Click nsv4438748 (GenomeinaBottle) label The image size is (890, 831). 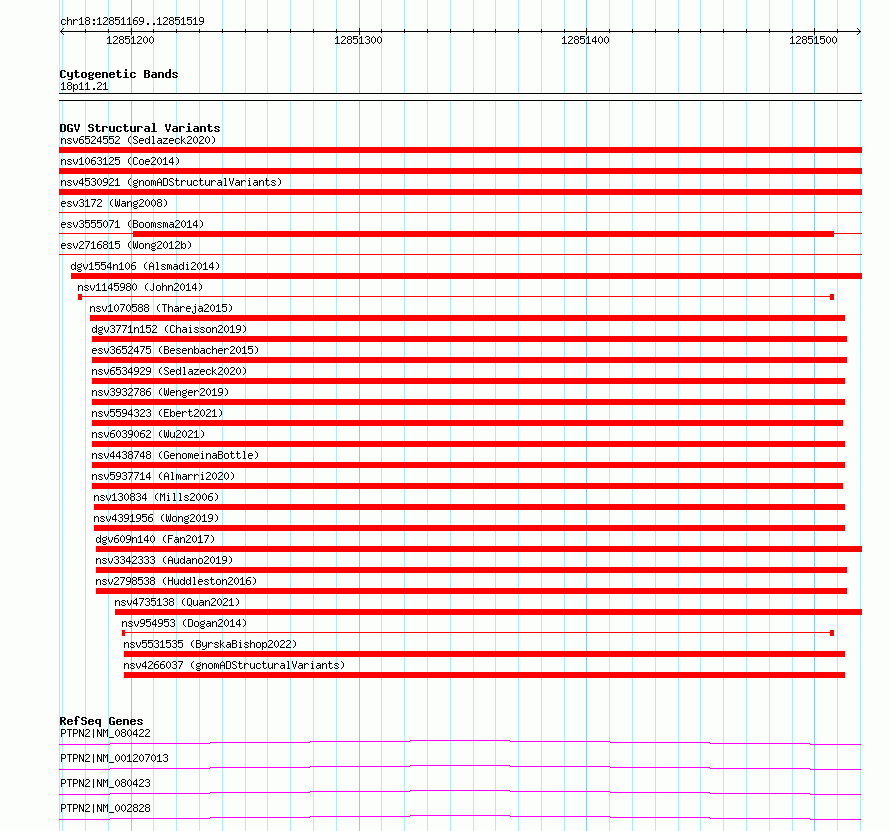[175, 455]
